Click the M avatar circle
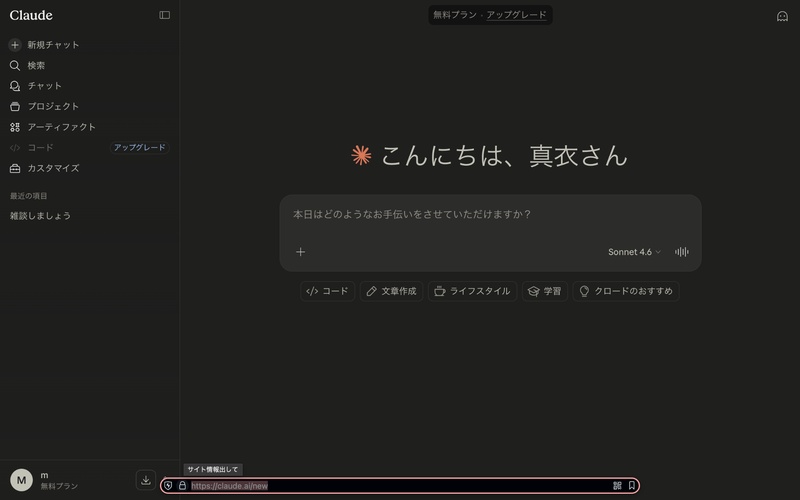 (21, 480)
